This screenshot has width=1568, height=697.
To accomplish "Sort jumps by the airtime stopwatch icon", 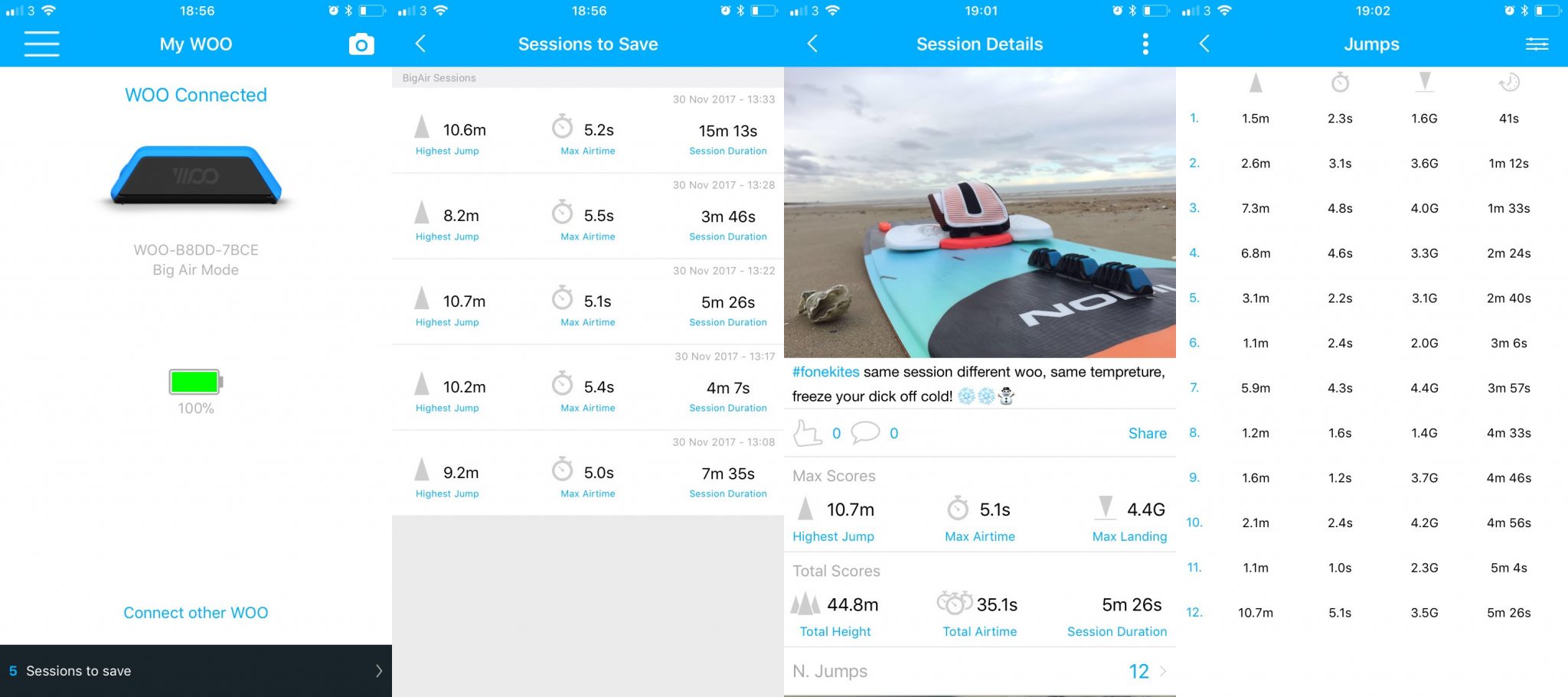I will 1340,83.
